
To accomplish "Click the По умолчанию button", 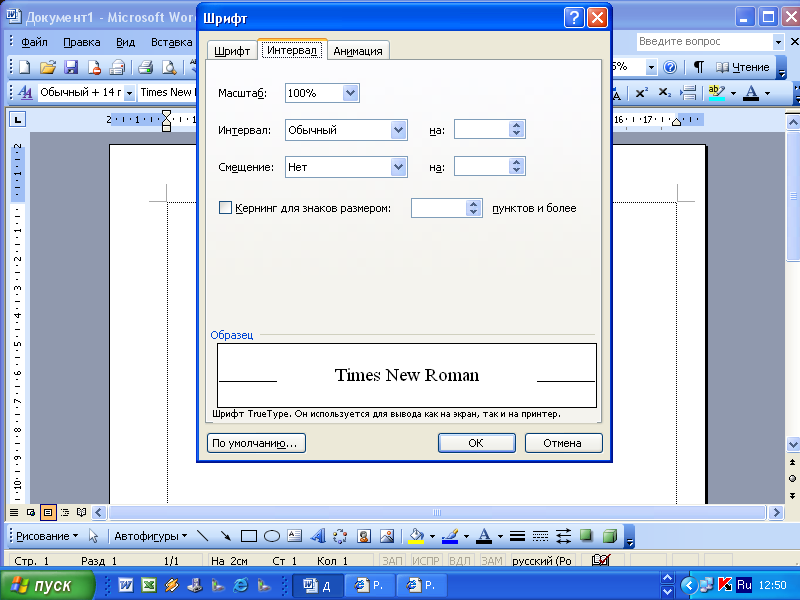I will [256, 443].
